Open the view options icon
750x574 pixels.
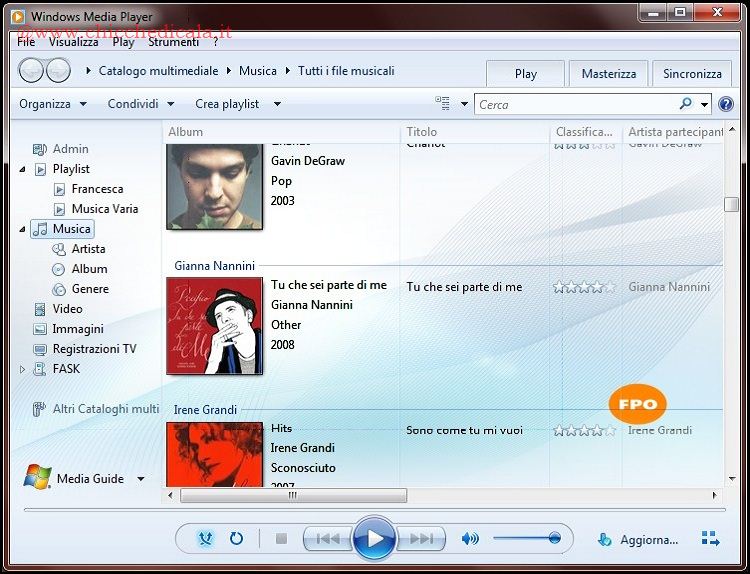(443, 104)
